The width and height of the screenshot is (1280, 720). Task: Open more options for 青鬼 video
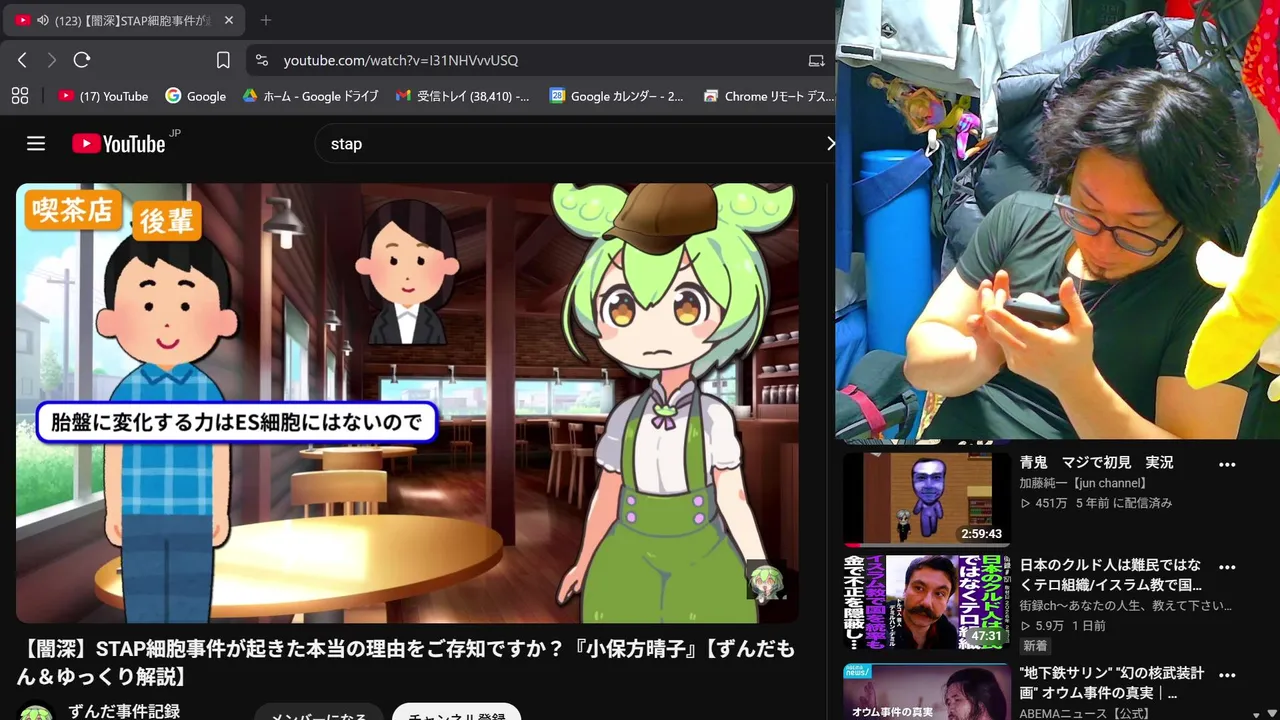click(1227, 464)
